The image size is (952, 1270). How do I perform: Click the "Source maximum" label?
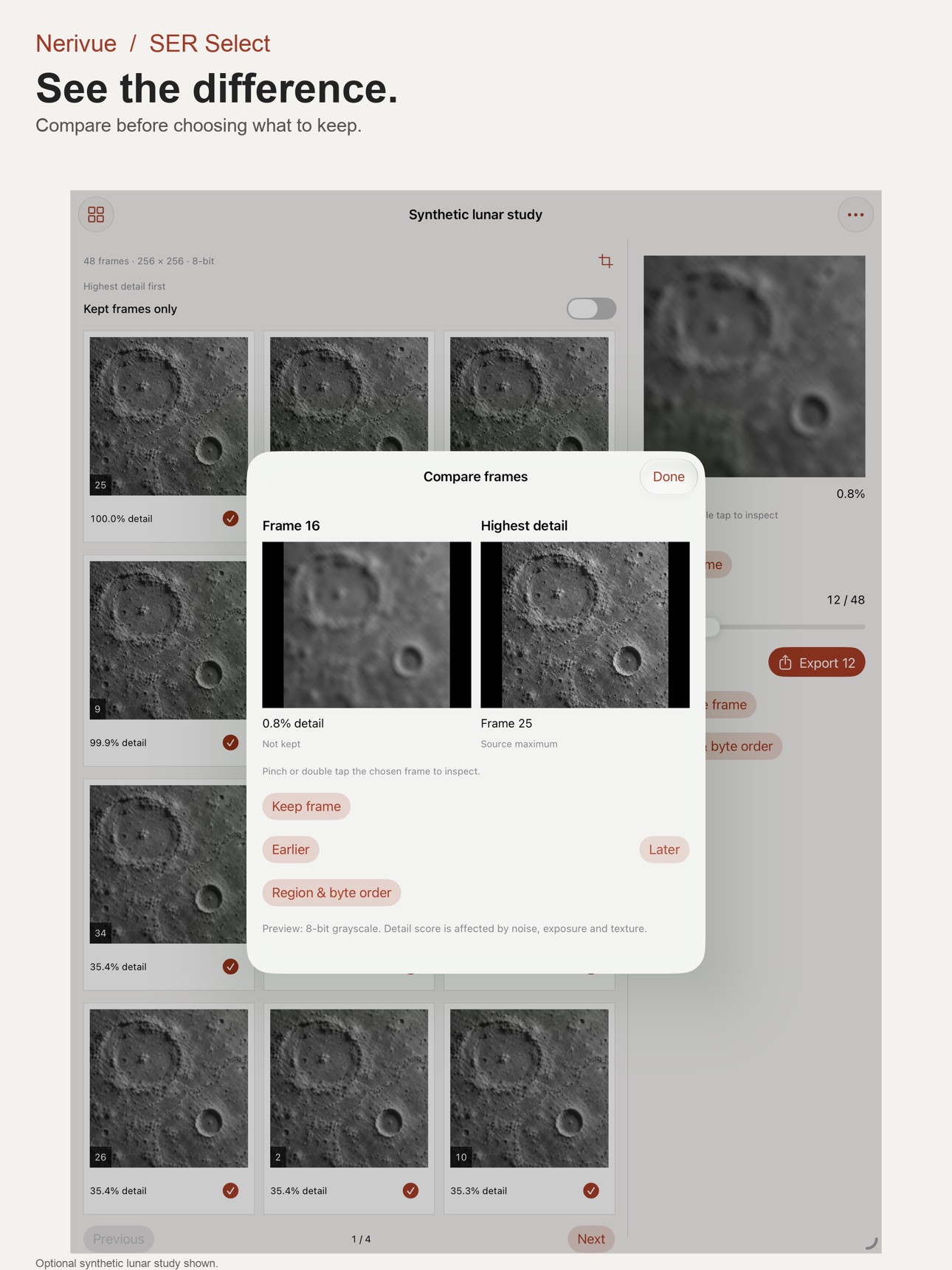(x=519, y=744)
